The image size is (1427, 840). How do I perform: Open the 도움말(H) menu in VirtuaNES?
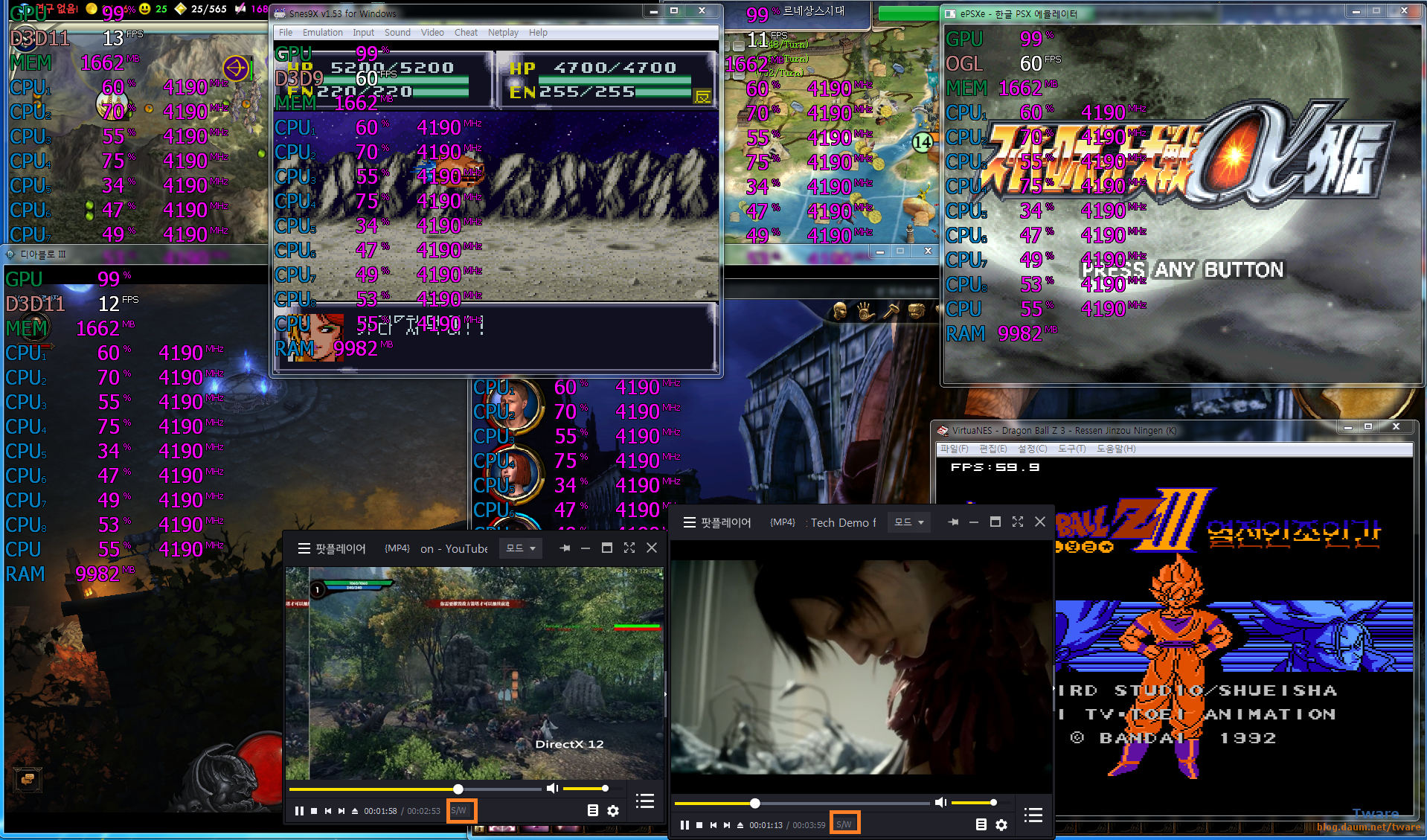click(1116, 449)
